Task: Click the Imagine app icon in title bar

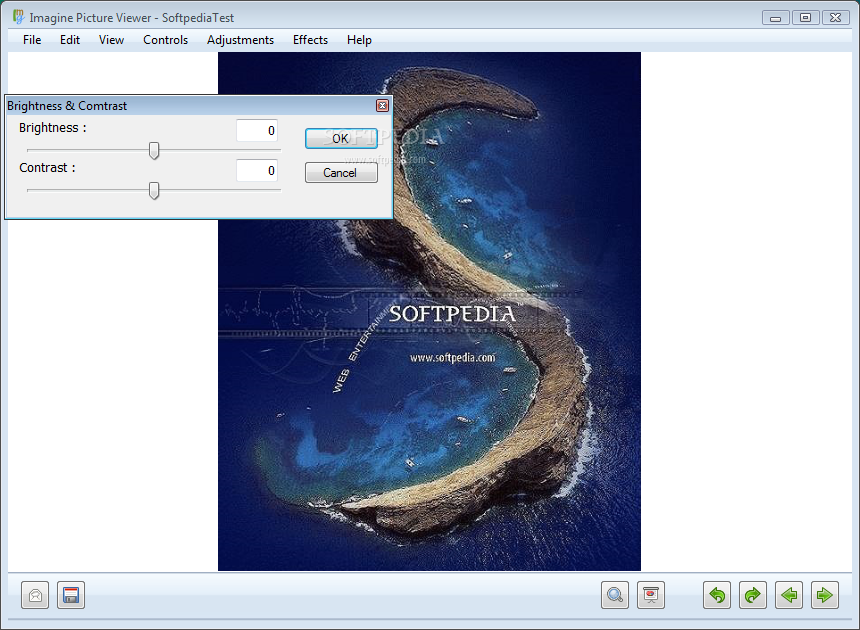Action: point(18,17)
